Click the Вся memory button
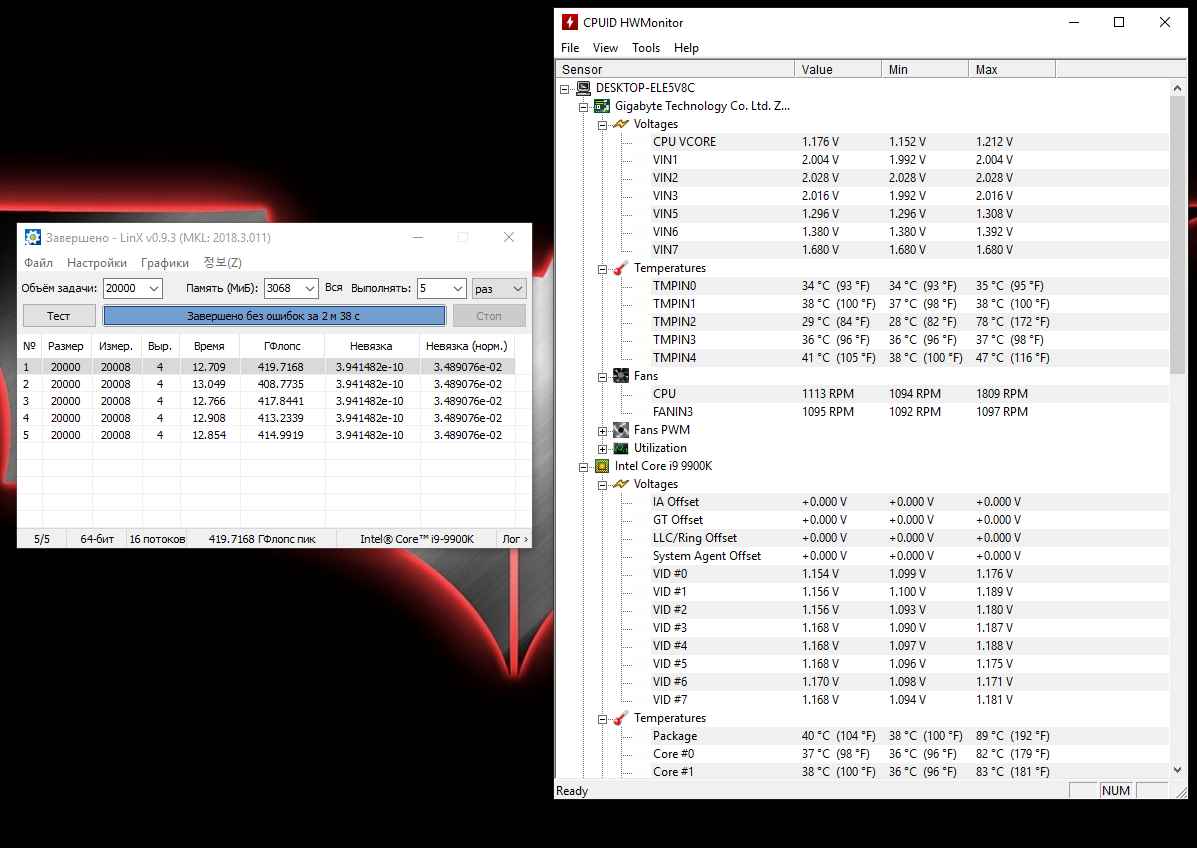 click(x=334, y=288)
